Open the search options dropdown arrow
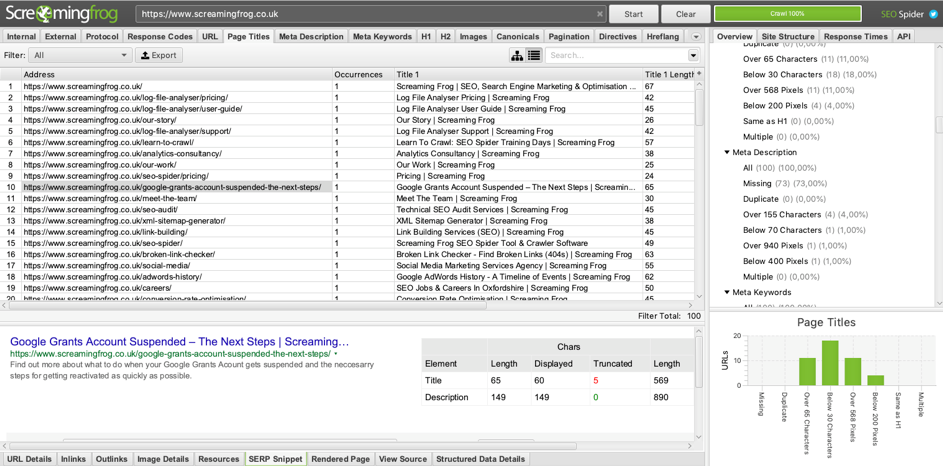 [x=693, y=55]
